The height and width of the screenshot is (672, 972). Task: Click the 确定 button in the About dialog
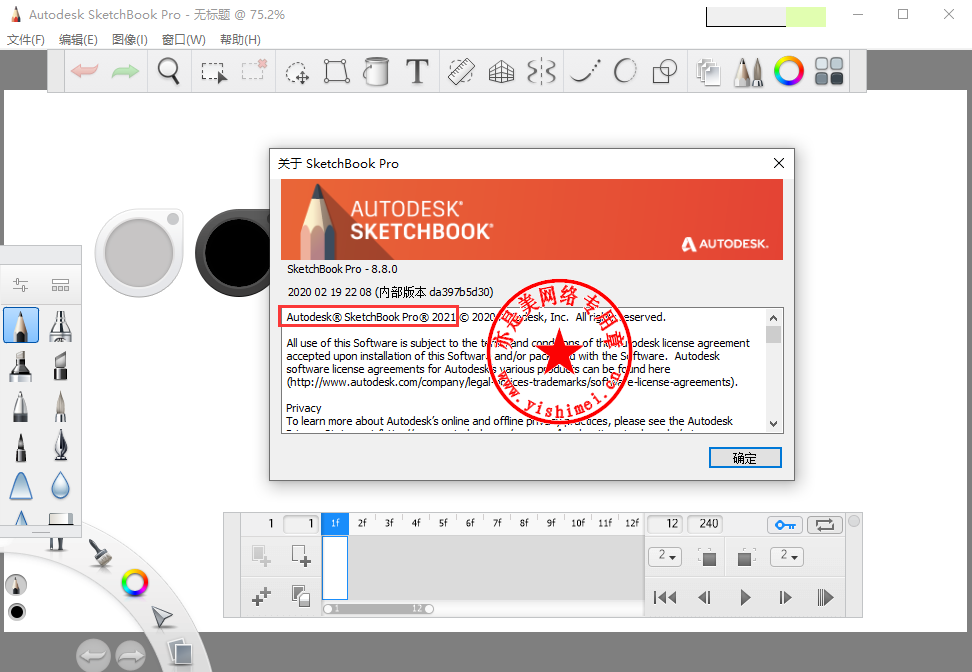(744, 458)
